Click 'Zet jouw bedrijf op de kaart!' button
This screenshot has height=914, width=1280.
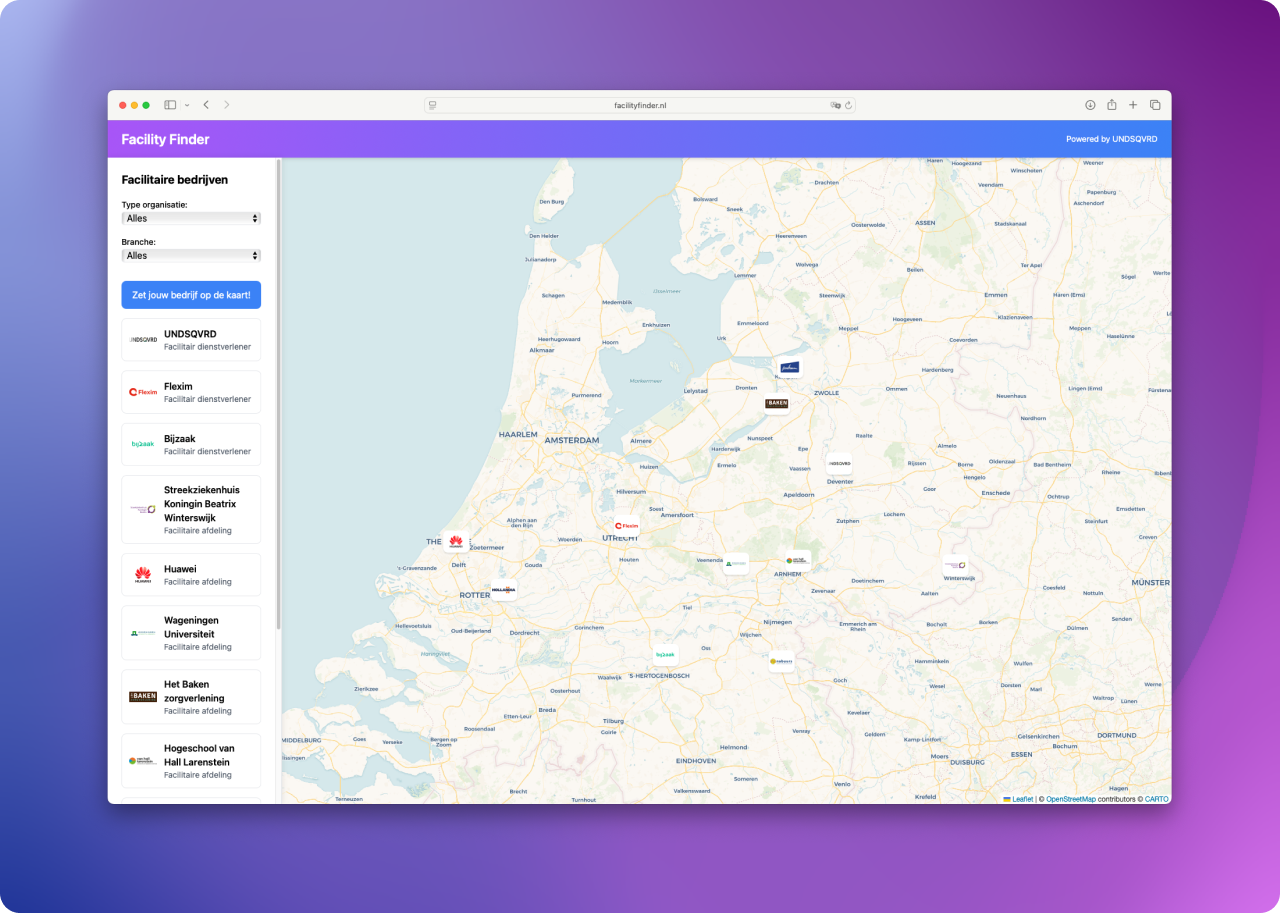[191, 295]
